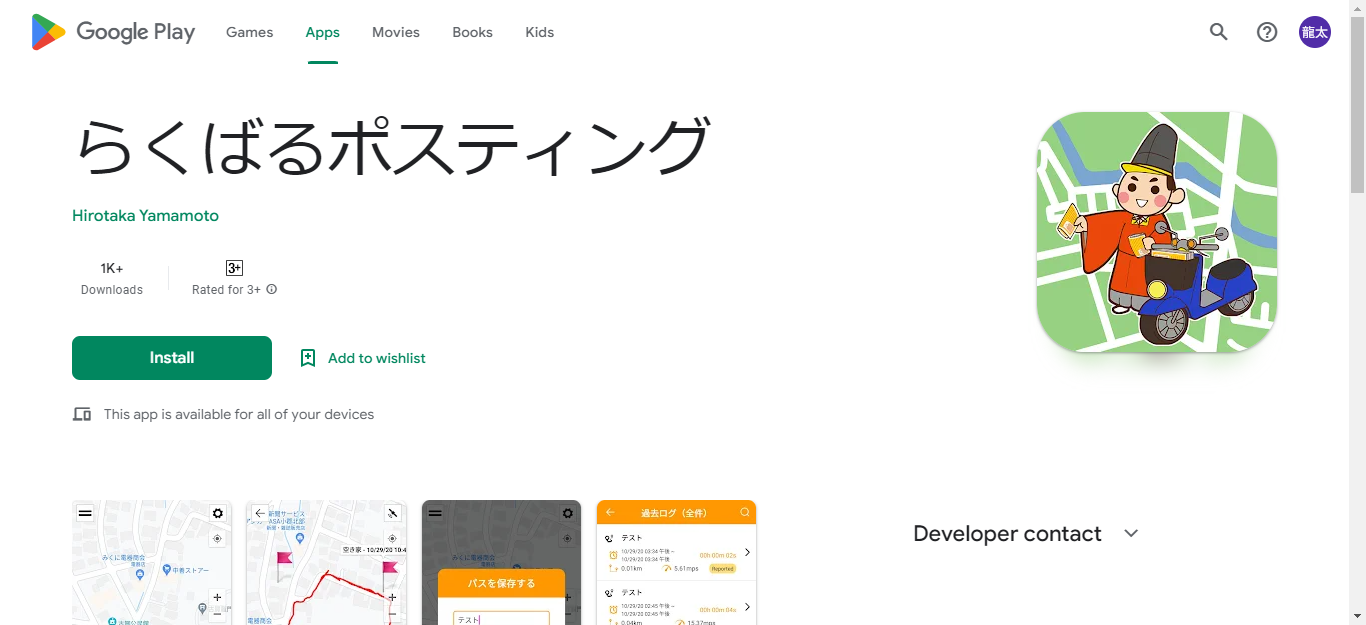This screenshot has height=625, width=1366.
Task: Open the first map screenshot thumbnail
Action: 152,563
